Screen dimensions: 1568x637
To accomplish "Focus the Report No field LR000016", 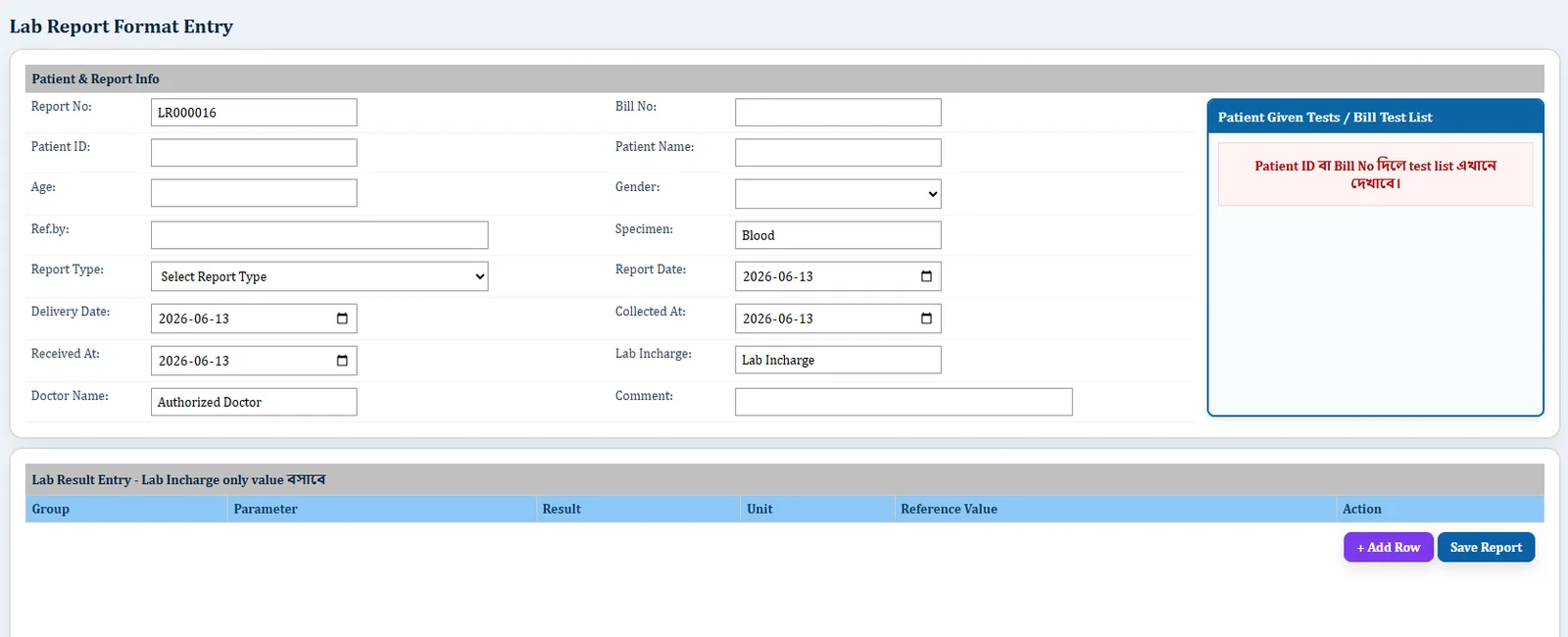I will click(x=254, y=113).
